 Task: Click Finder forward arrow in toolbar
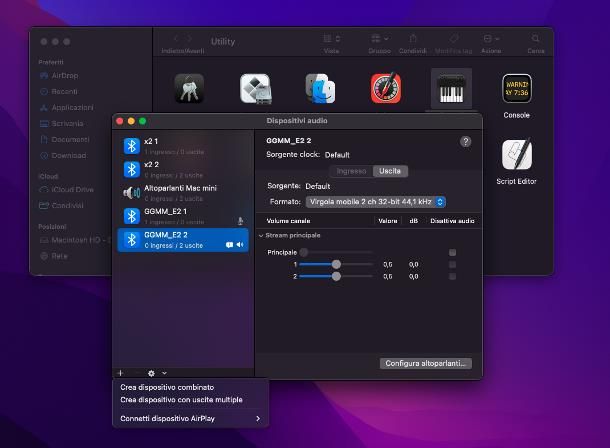pyautogui.click(x=189, y=38)
